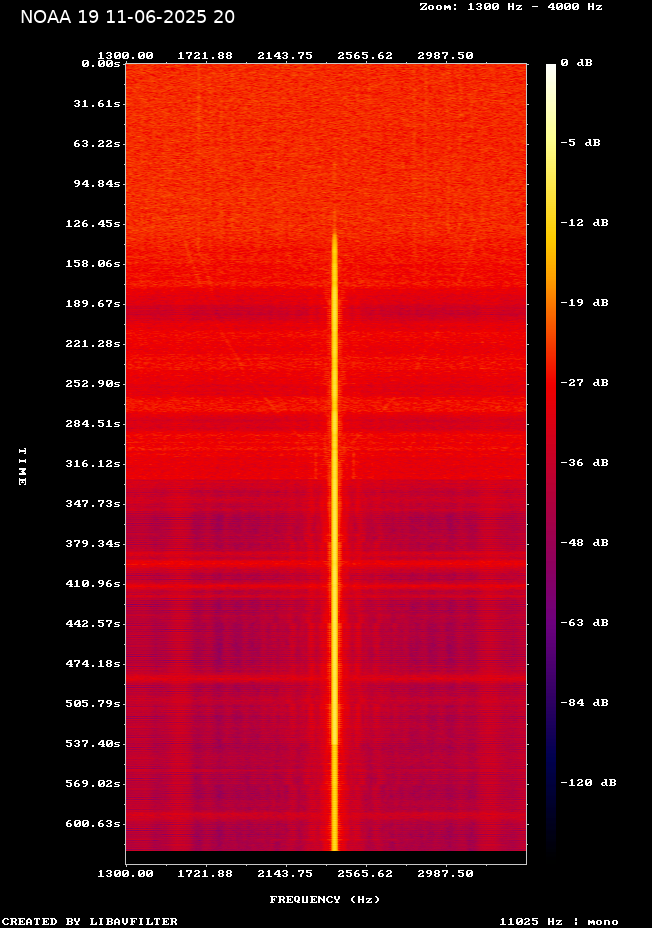Click the -84 dB color scale label
652x928 pixels.
pyautogui.click(x=585, y=703)
